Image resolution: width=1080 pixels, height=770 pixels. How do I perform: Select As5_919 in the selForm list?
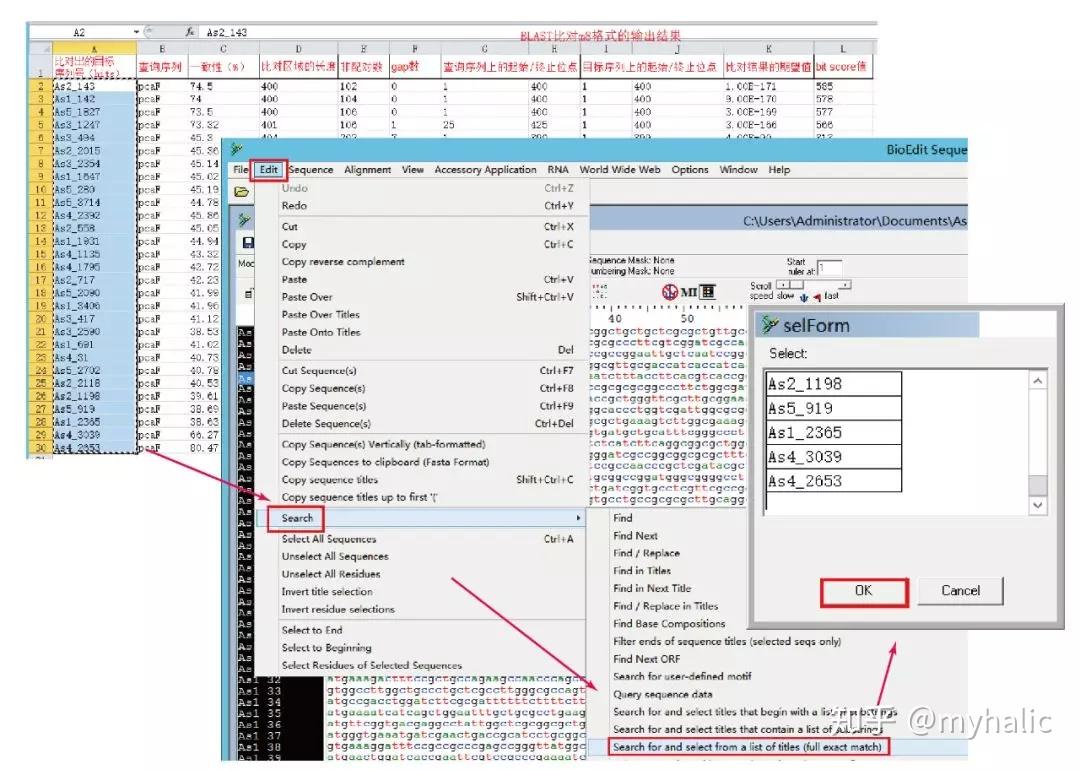[x=833, y=408]
